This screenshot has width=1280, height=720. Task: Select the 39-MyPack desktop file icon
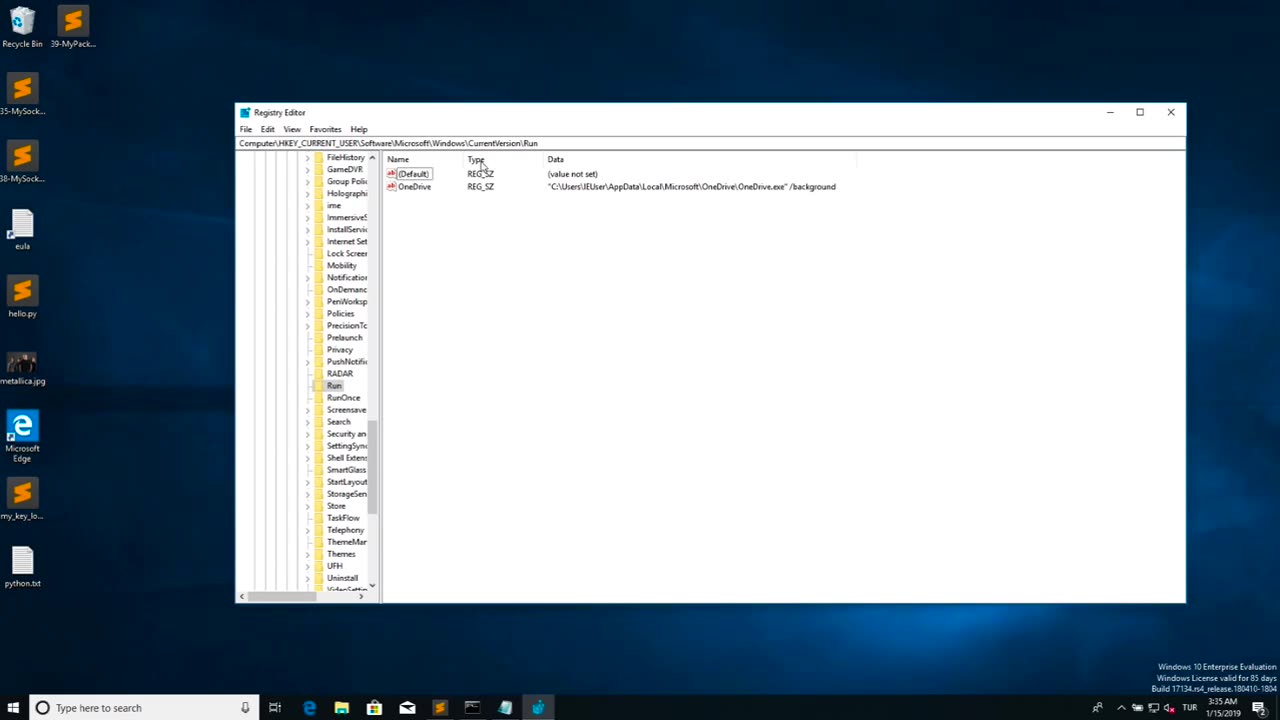pyautogui.click(x=73, y=27)
